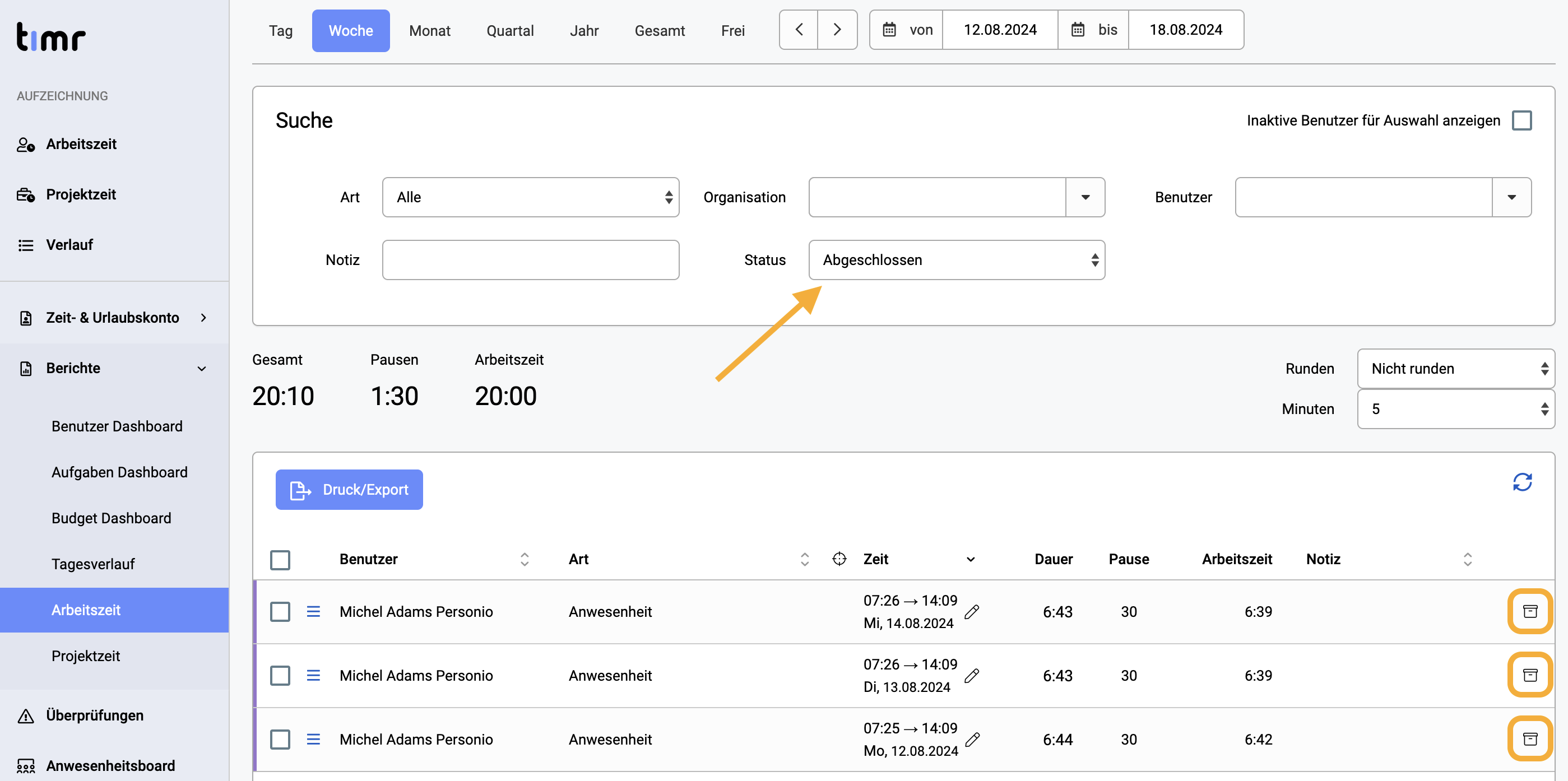This screenshot has height=781, width=1568.
Task: Switch to the Tag period tab
Action: pyautogui.click(x=281, y=30)
